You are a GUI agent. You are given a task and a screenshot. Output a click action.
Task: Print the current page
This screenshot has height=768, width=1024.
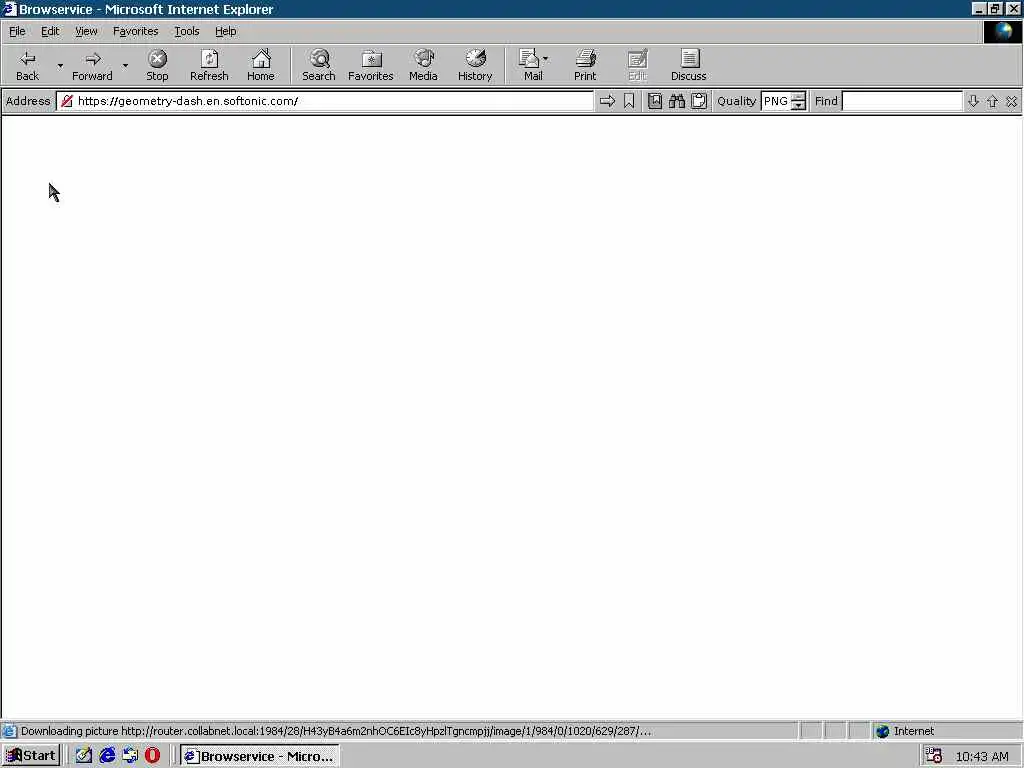click(x=585, y=65)
